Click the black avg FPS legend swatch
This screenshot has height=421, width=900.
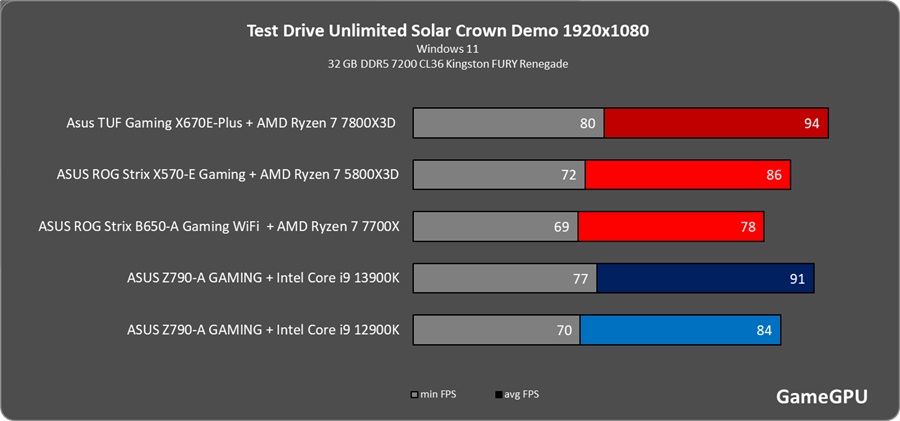(499, 395)
